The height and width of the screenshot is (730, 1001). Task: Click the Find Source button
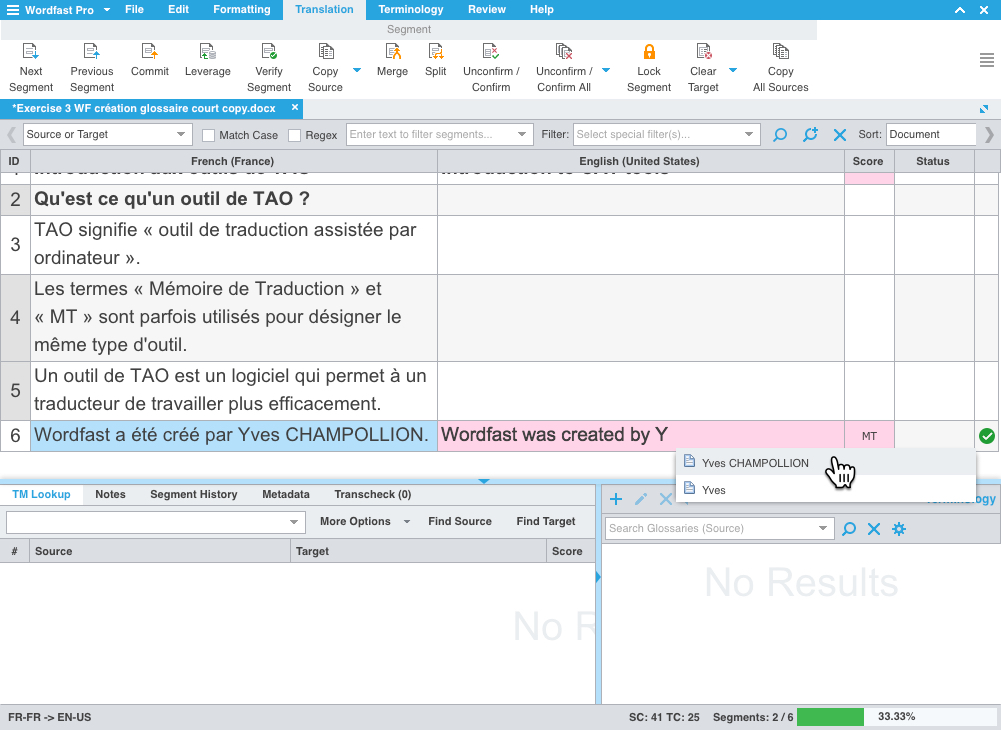pos(460,522)
